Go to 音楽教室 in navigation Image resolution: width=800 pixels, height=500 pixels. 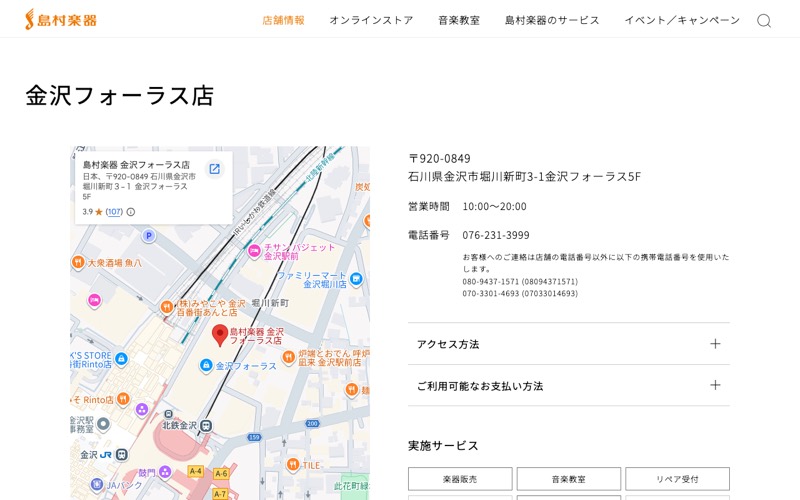459,20
